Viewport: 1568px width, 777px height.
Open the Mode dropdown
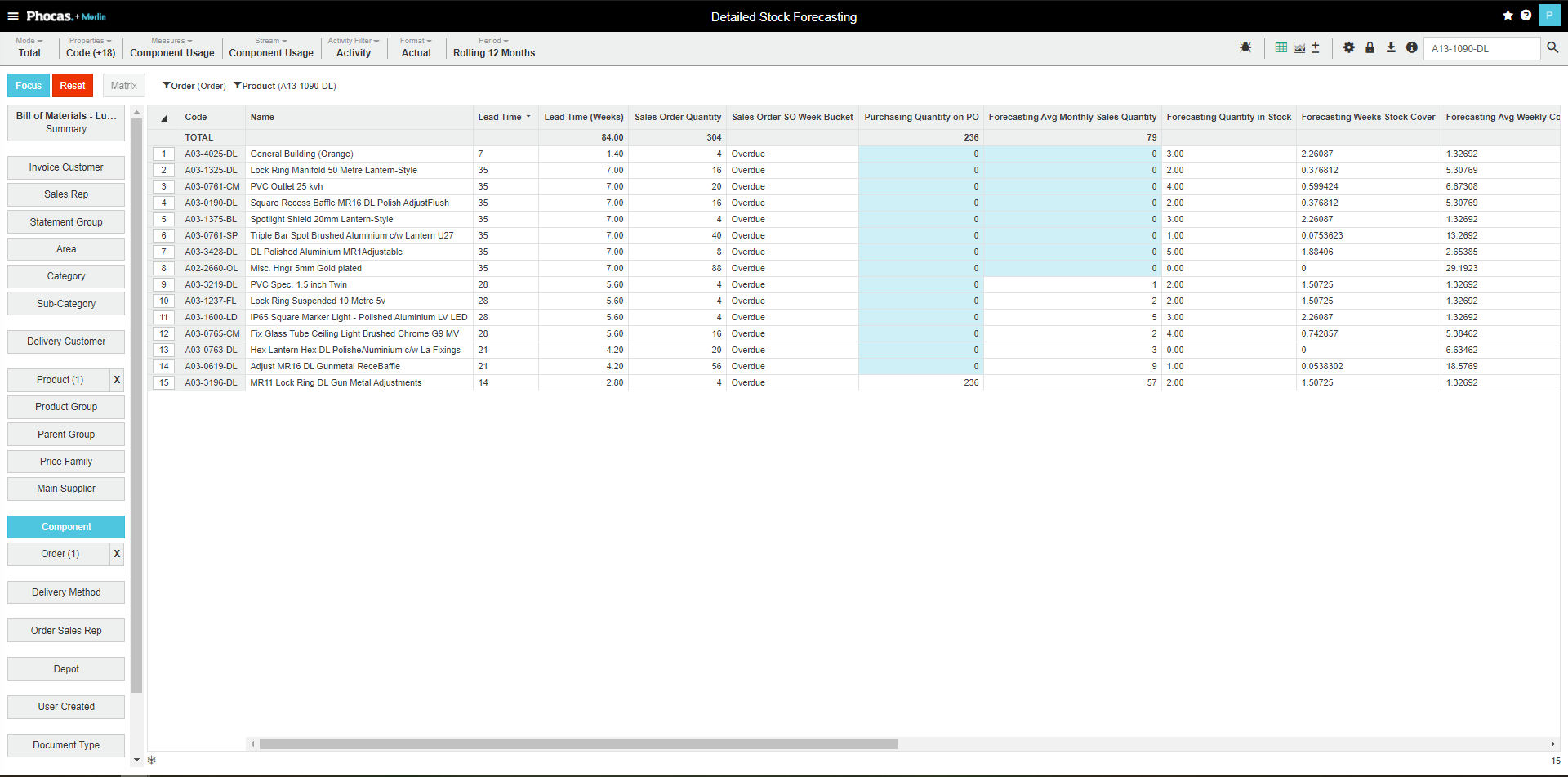(29, 47)
